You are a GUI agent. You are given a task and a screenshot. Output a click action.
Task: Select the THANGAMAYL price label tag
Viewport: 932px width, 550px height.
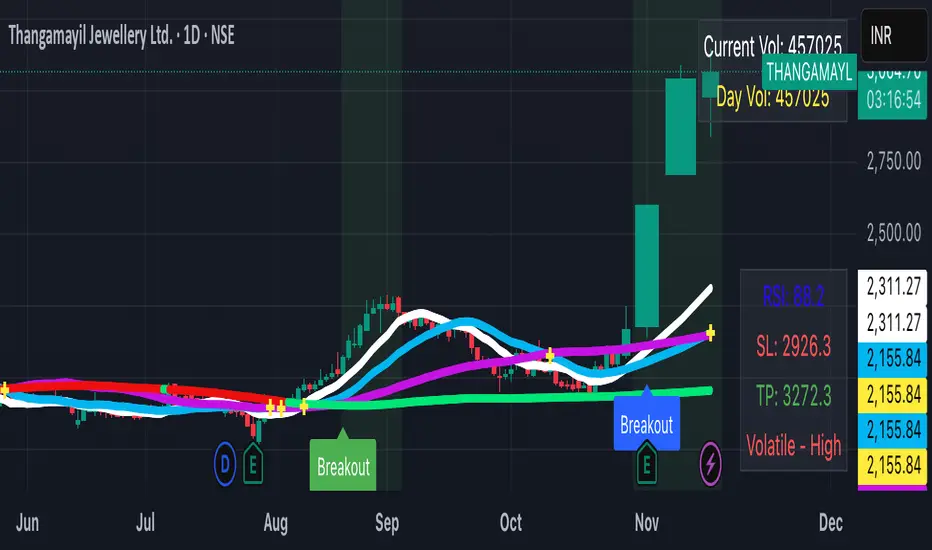[809, 72]
